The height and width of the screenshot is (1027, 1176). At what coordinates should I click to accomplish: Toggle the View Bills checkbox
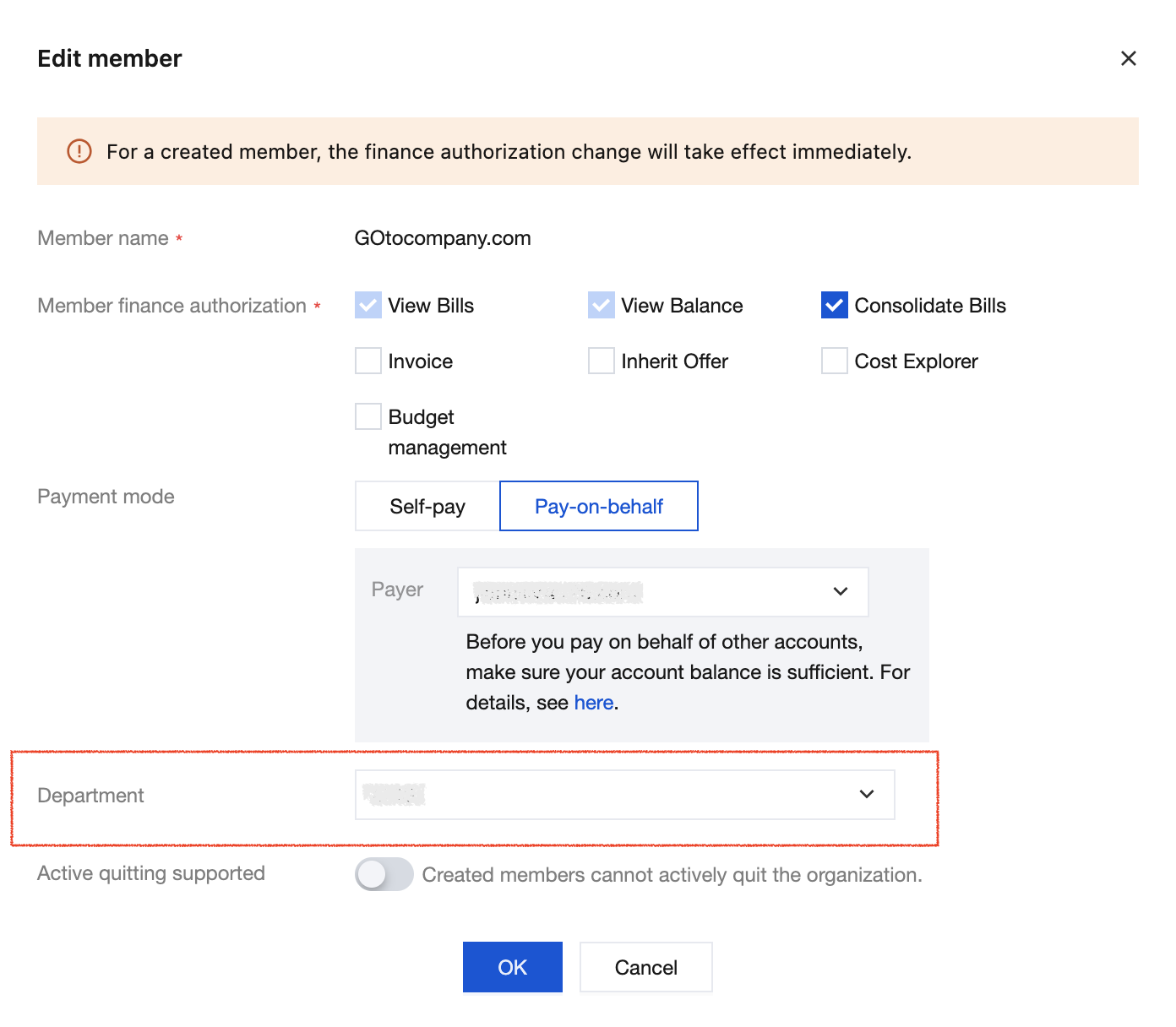point(368,305)
